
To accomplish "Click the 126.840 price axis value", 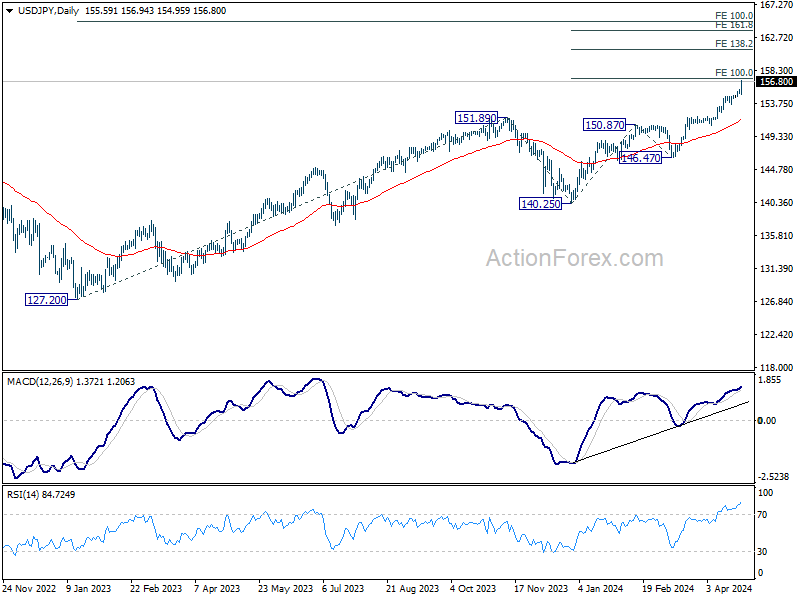I will click(777, 302).
